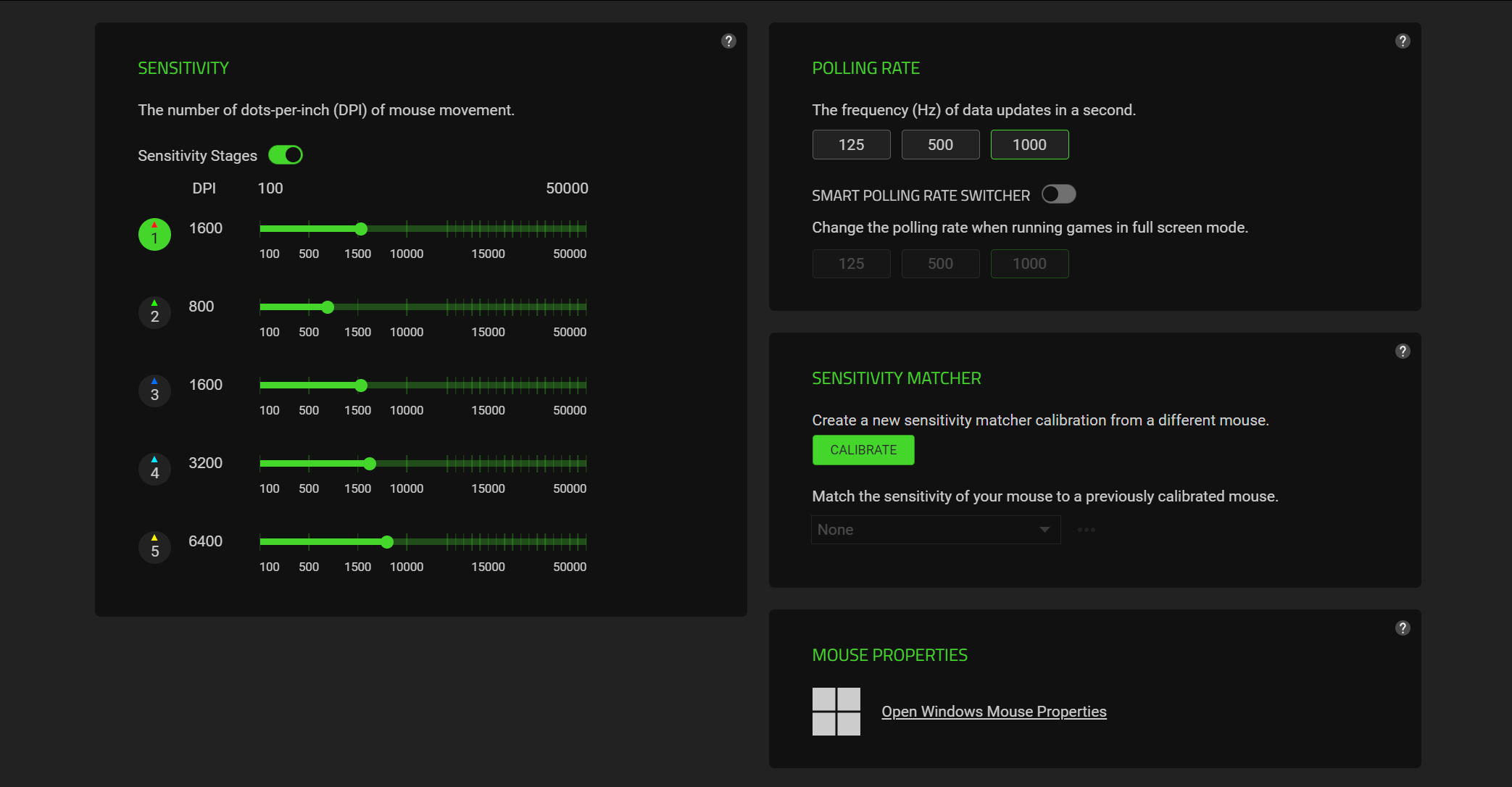This screenshot has width=1512, height=787.
Task: Click 'Change the polling rate when running games' text
Action: pyautogui.click(x=1030, y=228)
